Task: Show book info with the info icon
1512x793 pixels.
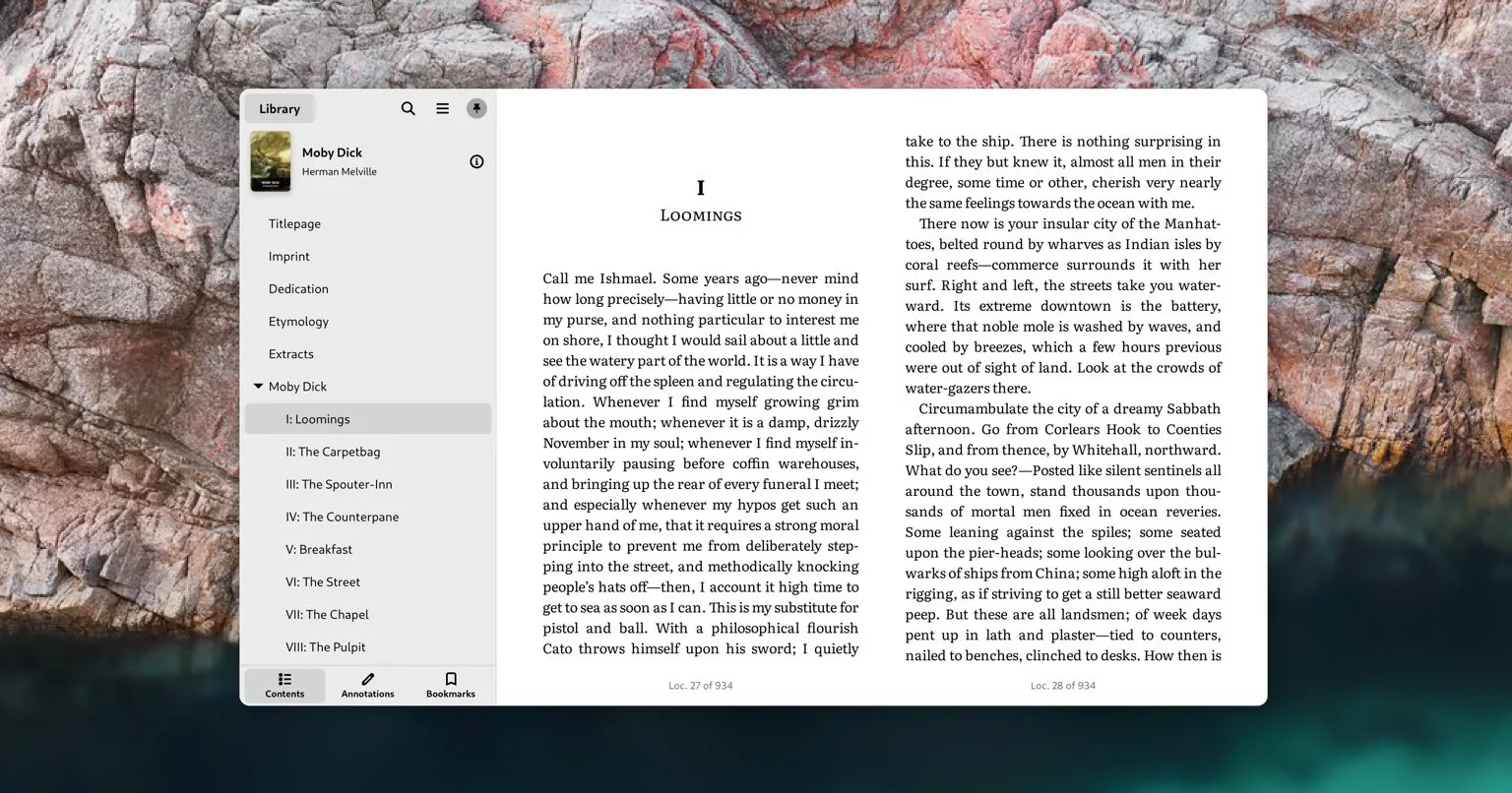Action: (x=476, y=161)
